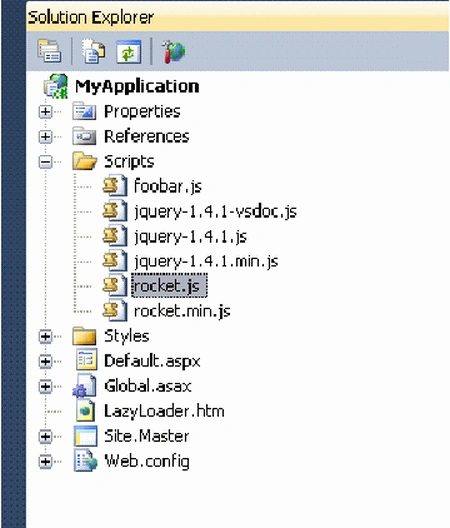Open the ASP.NET Configuration globe icon
This screenshot has height=528, width=450.
coord(173,52)
